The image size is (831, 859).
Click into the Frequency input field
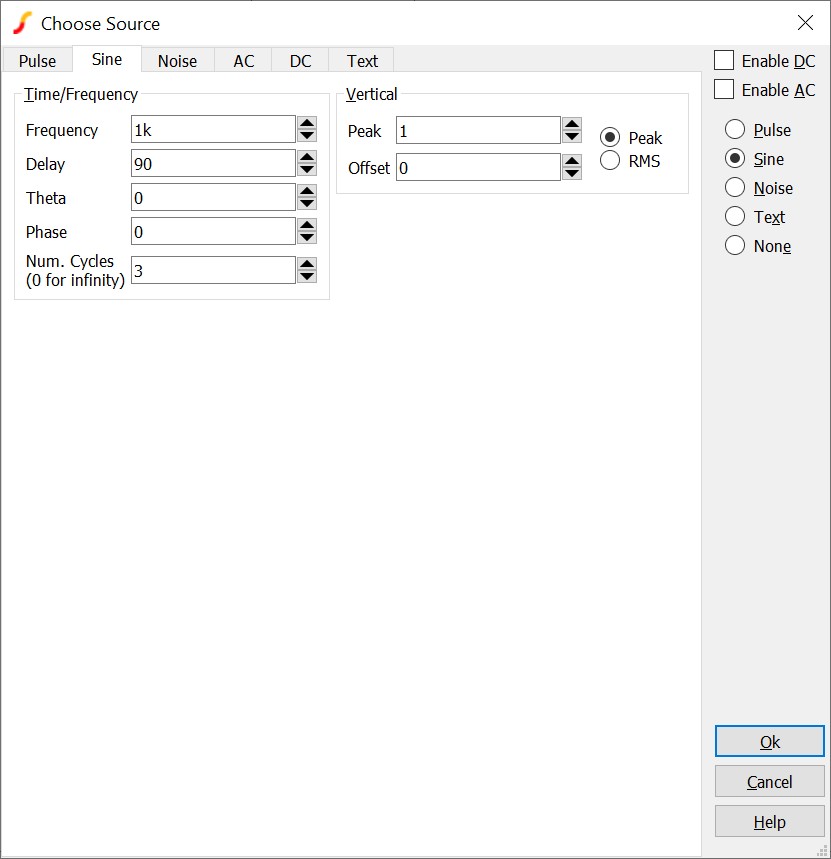[212, 130]
